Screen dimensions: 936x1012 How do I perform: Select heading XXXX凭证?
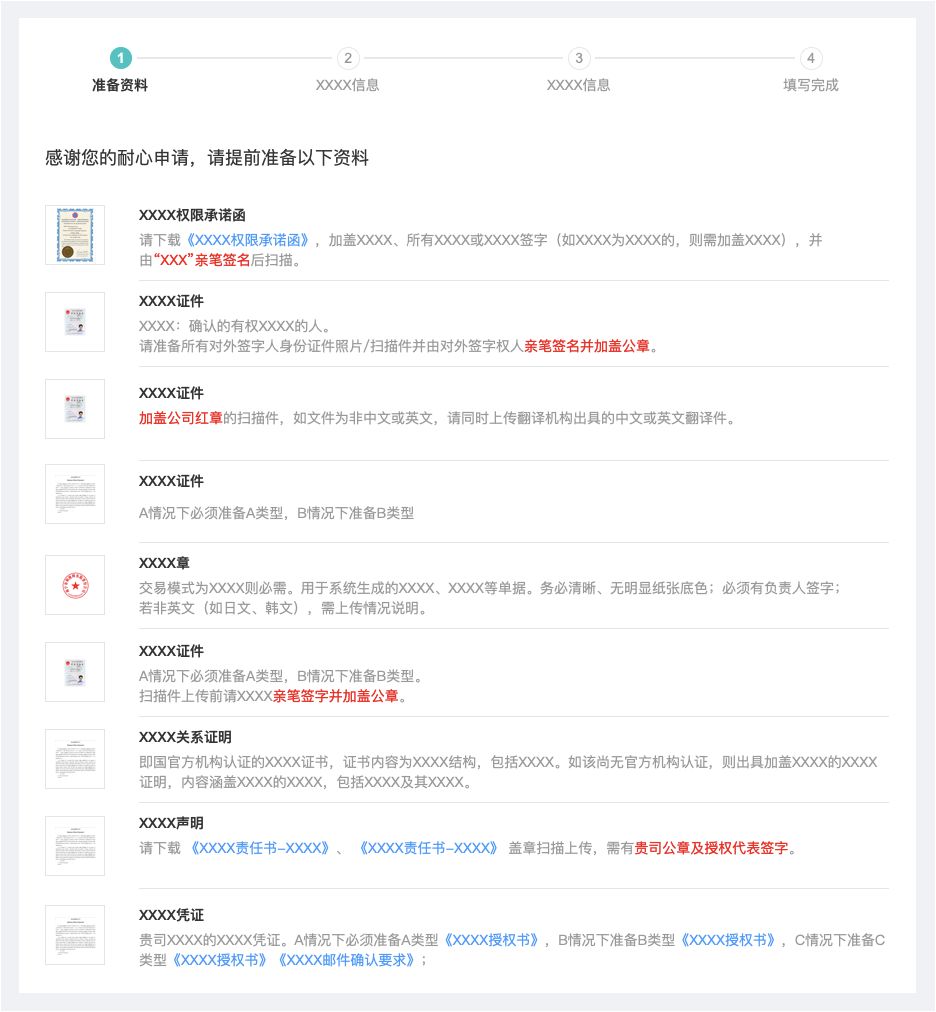[171, 915]
